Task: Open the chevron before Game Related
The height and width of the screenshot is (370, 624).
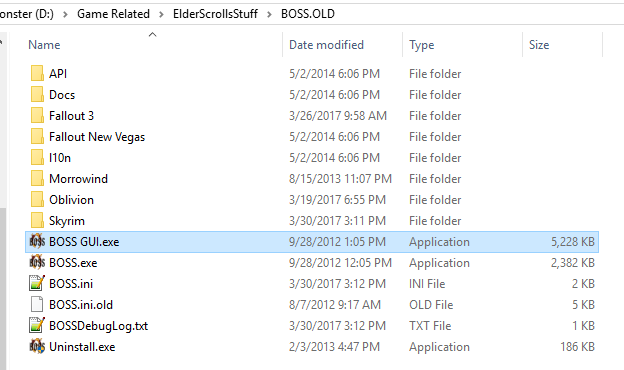Action: coord(65,14)
